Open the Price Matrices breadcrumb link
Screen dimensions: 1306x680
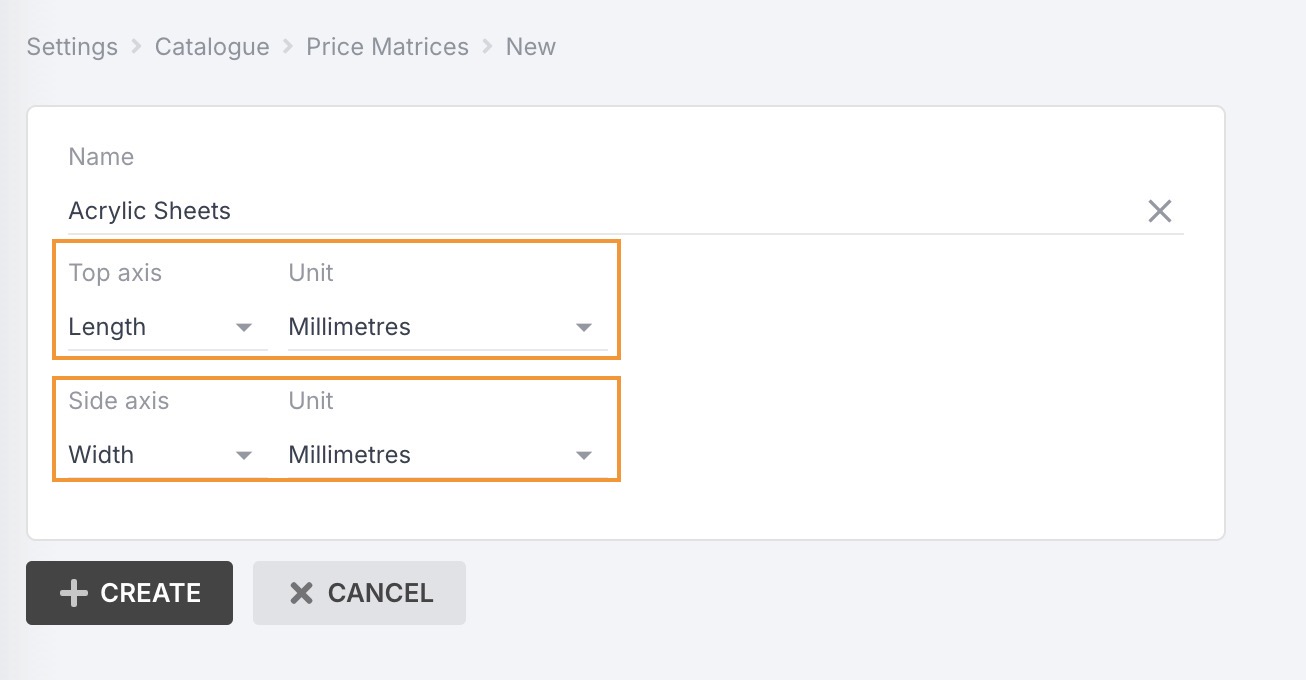click(387, 47)
